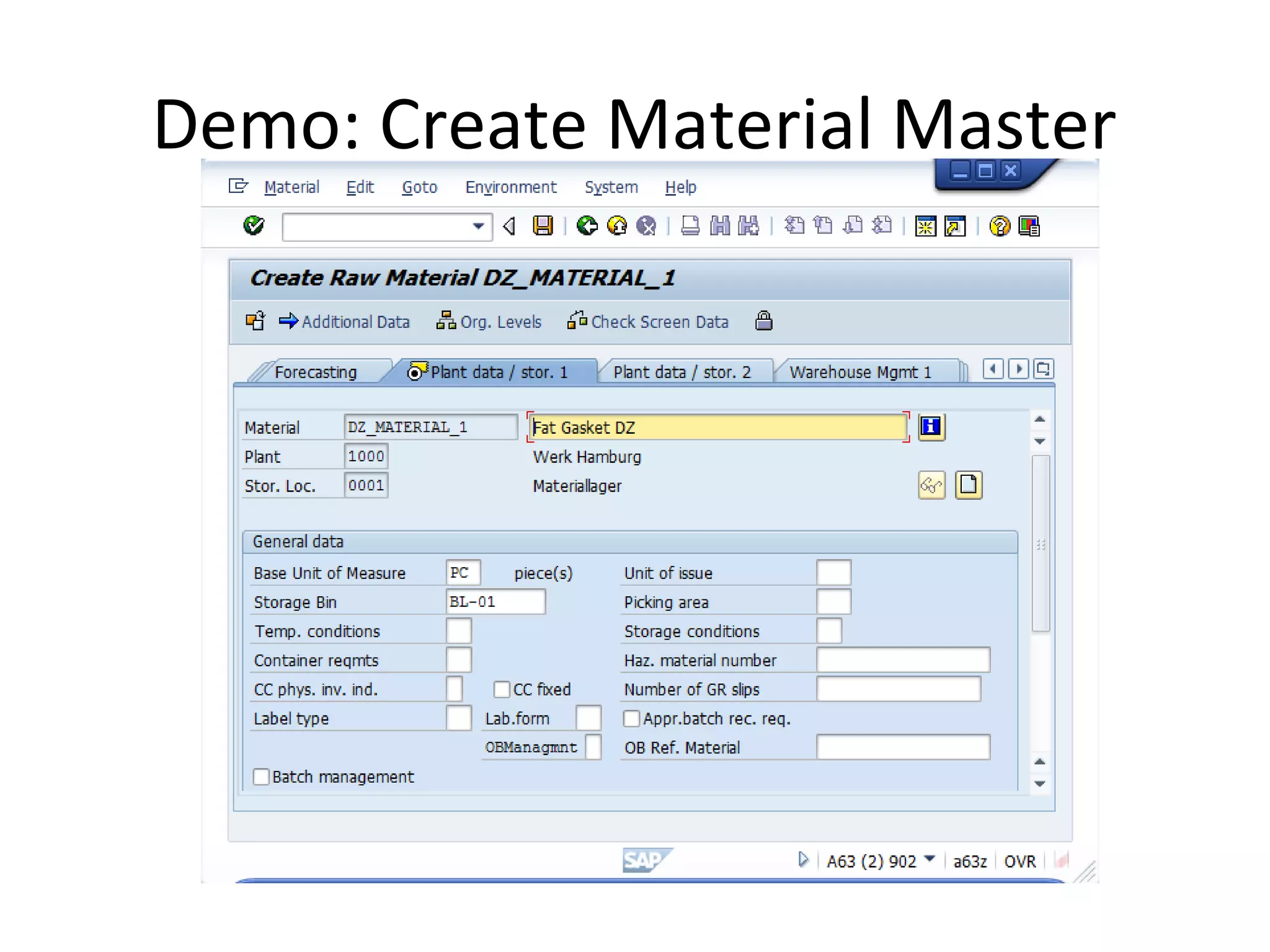
Task: Click the Customize Local Layout icon
Action: 1029,226
